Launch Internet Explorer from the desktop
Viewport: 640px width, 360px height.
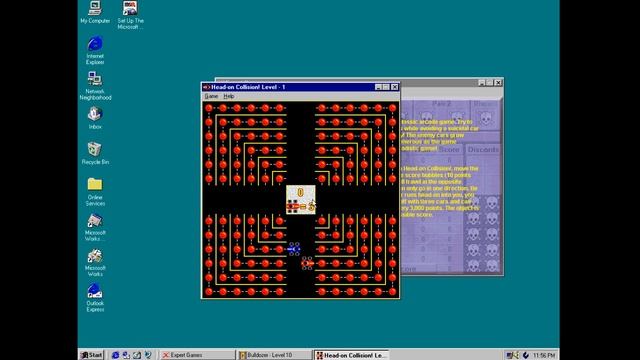[x=95, y=50]
